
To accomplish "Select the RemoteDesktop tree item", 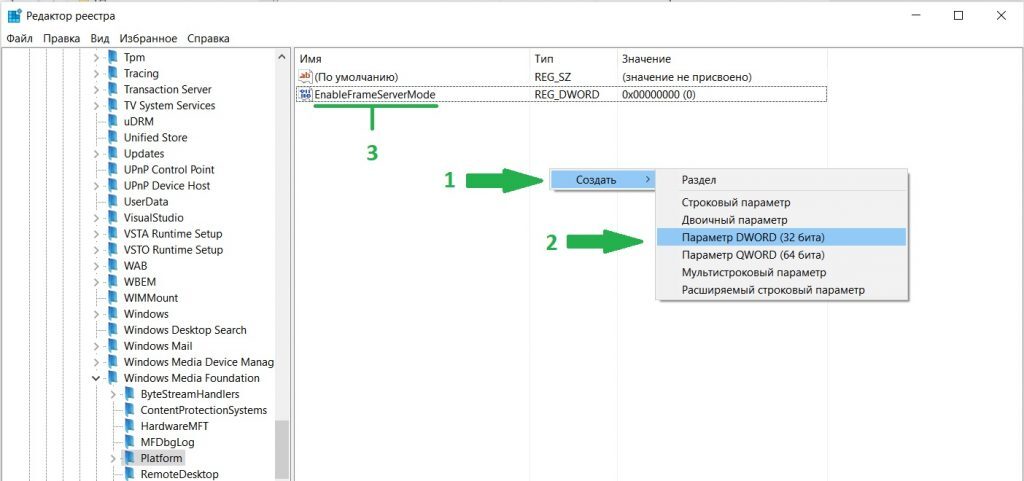I will pyautogui.click(x=179, y=474).
